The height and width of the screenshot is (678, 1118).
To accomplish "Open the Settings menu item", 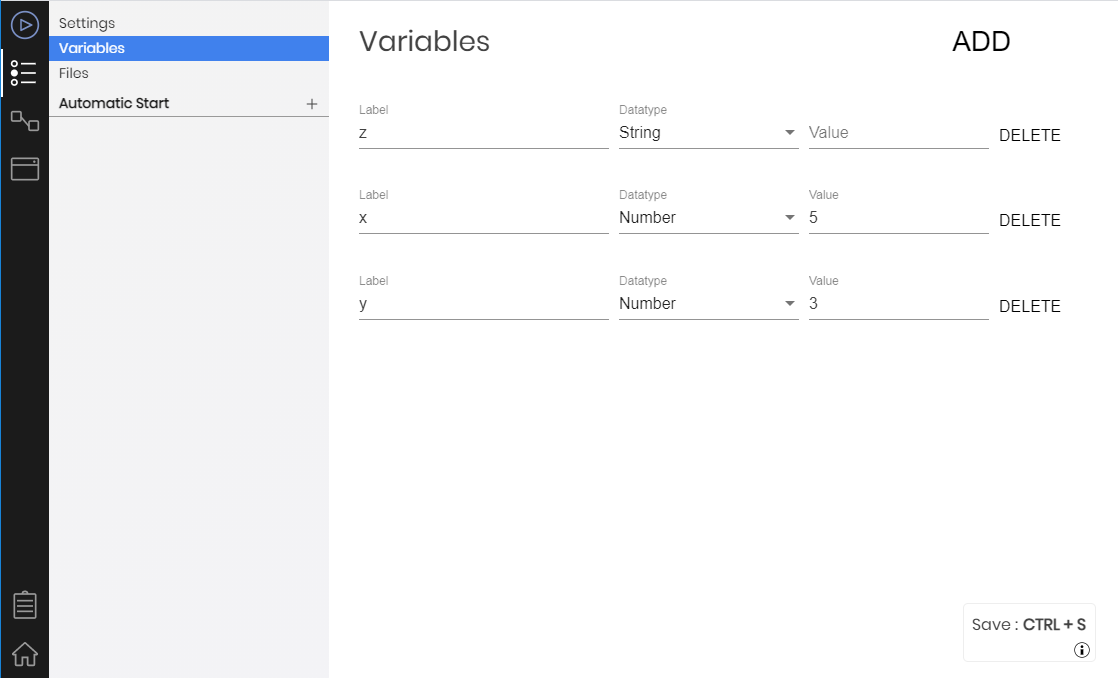I will (87, 23).
